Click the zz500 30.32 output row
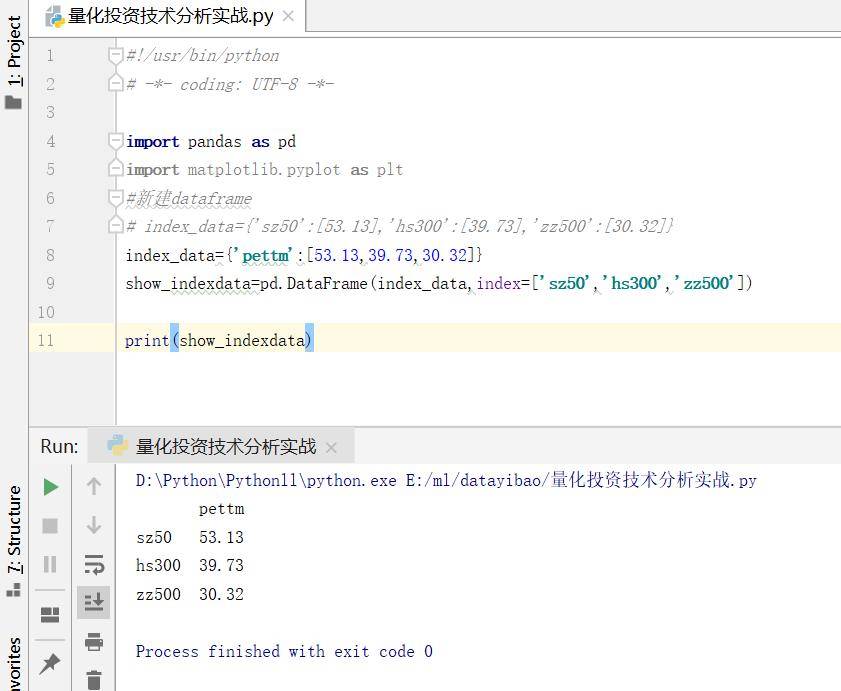This screenshot has width=841, height=691. click(x=190, y=594)
